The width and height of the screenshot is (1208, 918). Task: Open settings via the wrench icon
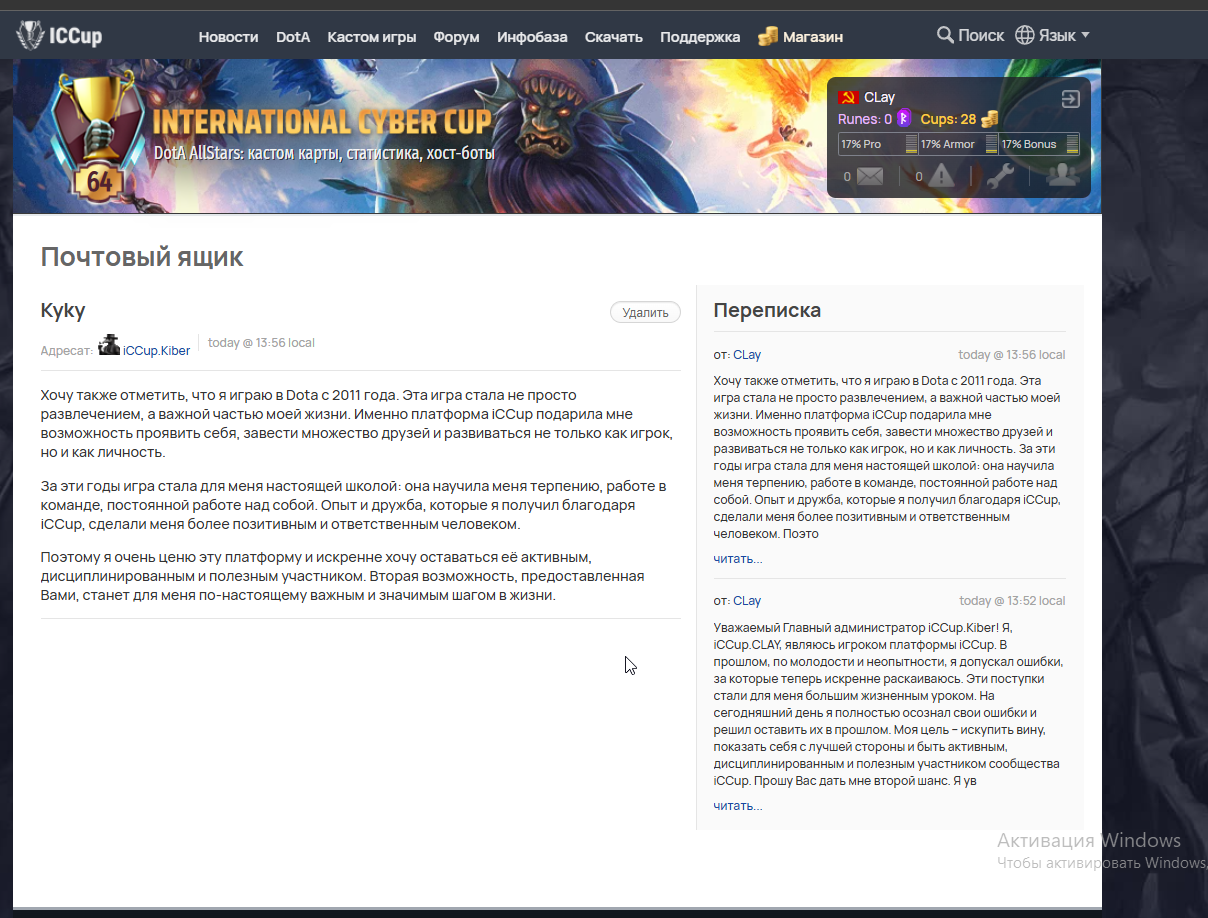tap(1000, 176)
